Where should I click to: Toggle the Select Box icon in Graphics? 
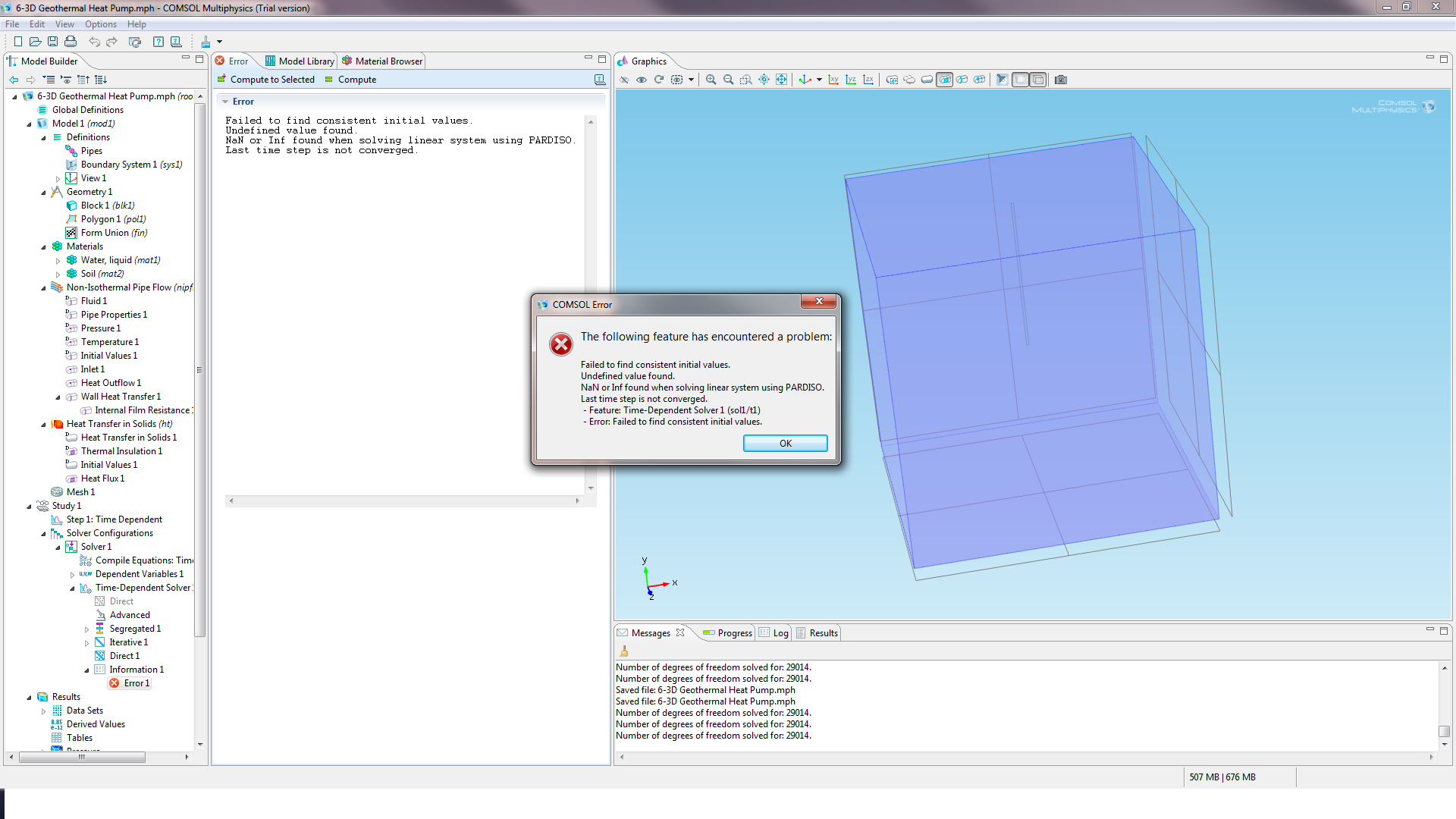click(892, 80)
